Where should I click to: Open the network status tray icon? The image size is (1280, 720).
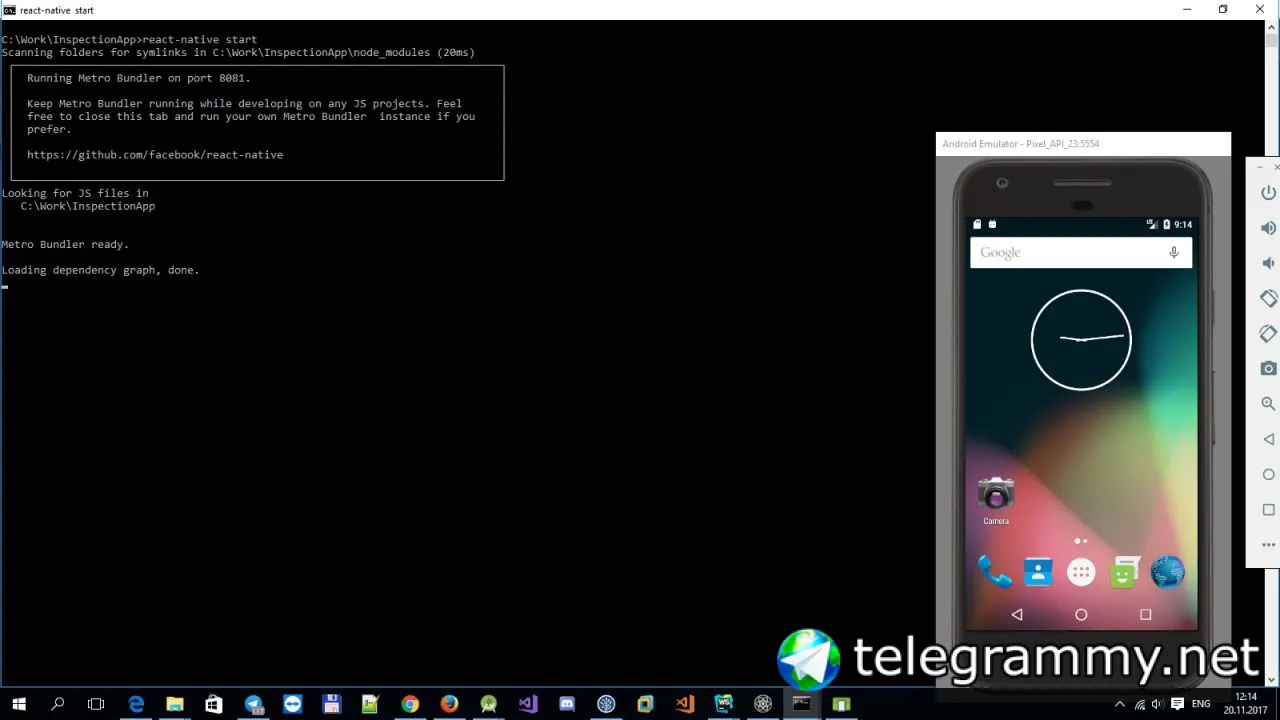pos(1139,705)
